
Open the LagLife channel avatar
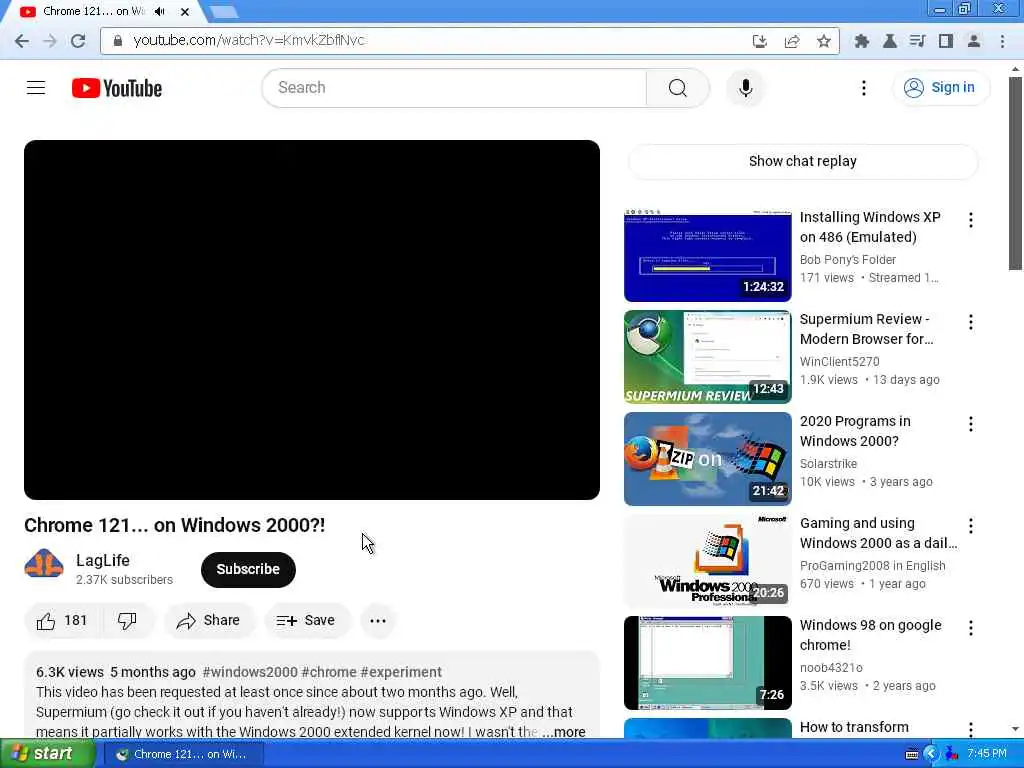point(44,564)
